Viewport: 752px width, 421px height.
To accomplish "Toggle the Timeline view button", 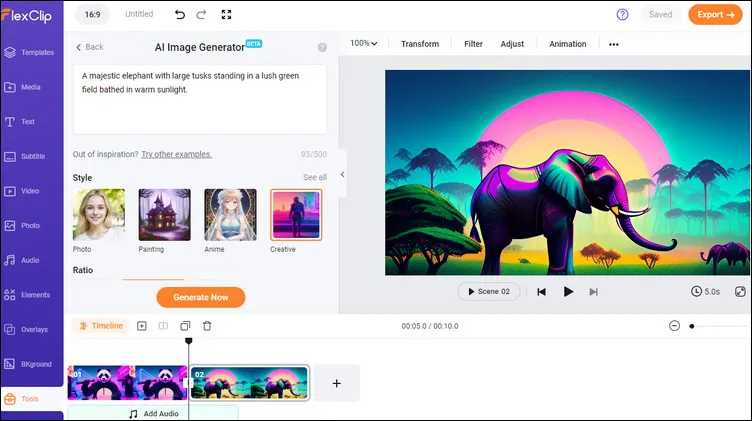I will [x=101, y=326].
